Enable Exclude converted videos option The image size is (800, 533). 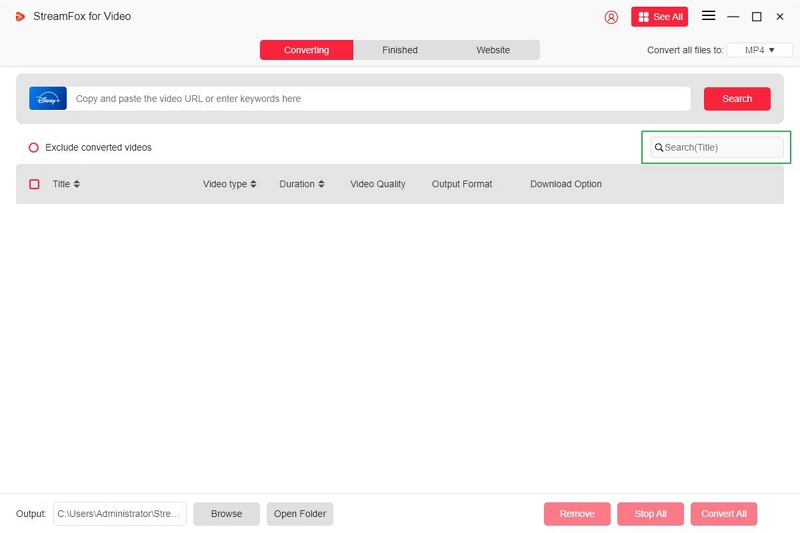(x=33, y=148)
